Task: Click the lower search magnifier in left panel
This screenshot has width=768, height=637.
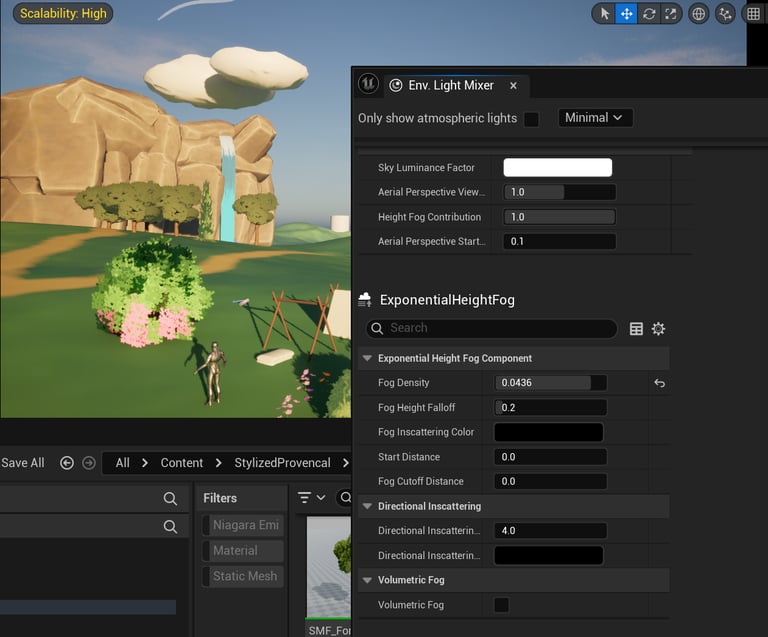Action: (x=170, y=526)
